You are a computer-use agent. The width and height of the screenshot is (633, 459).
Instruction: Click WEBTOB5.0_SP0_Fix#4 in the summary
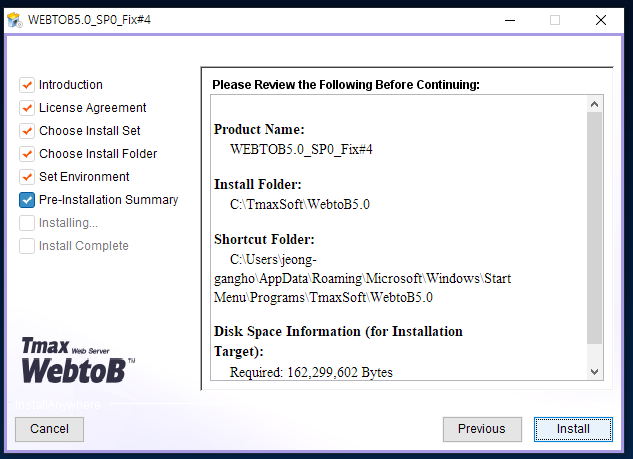(301, 150)
